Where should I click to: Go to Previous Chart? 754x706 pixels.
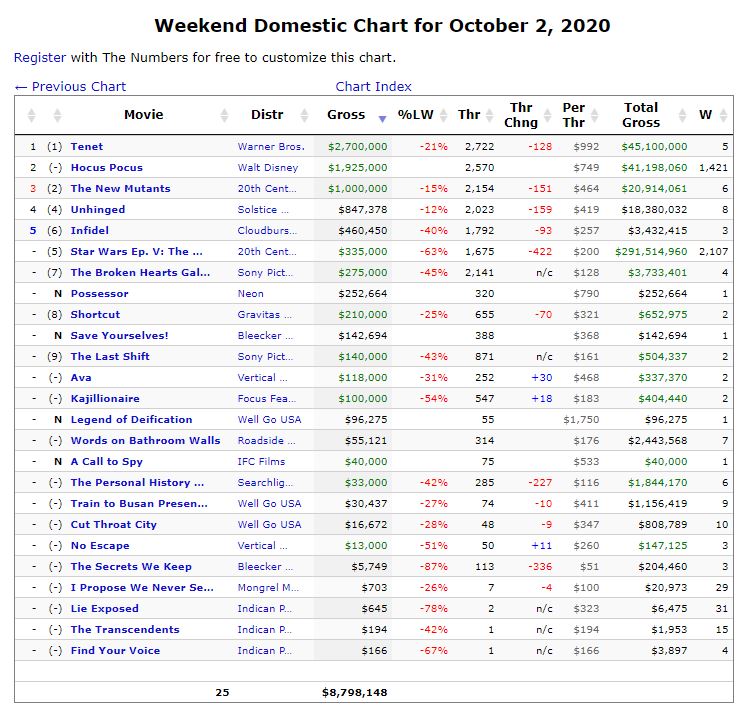pyautogui.click(x=70, y=86)
